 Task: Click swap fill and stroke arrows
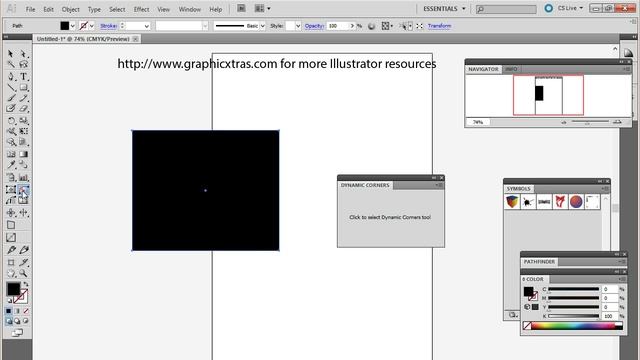point(25,284)
